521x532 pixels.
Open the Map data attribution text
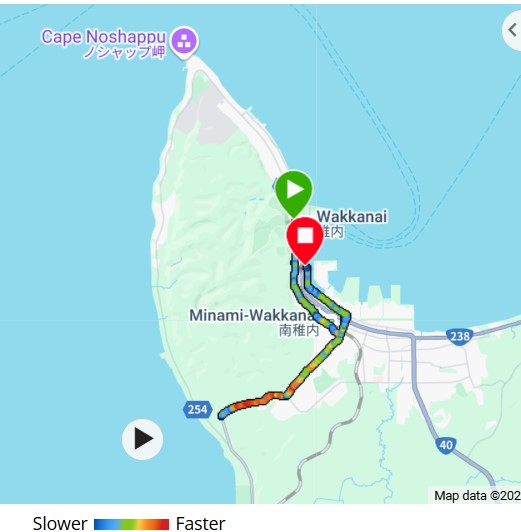pos(477,496)
